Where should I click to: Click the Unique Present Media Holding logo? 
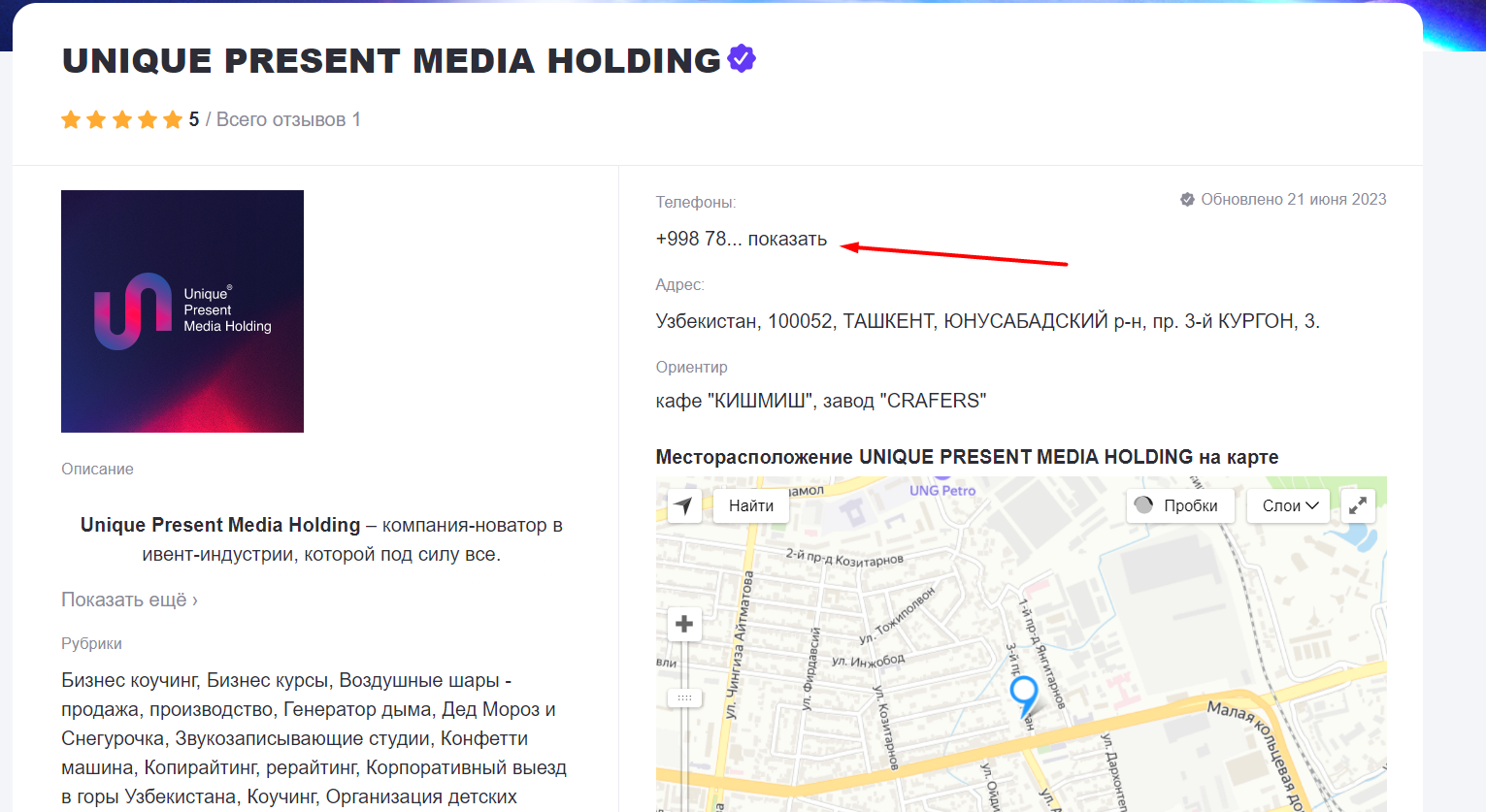[x=182, y=311]
